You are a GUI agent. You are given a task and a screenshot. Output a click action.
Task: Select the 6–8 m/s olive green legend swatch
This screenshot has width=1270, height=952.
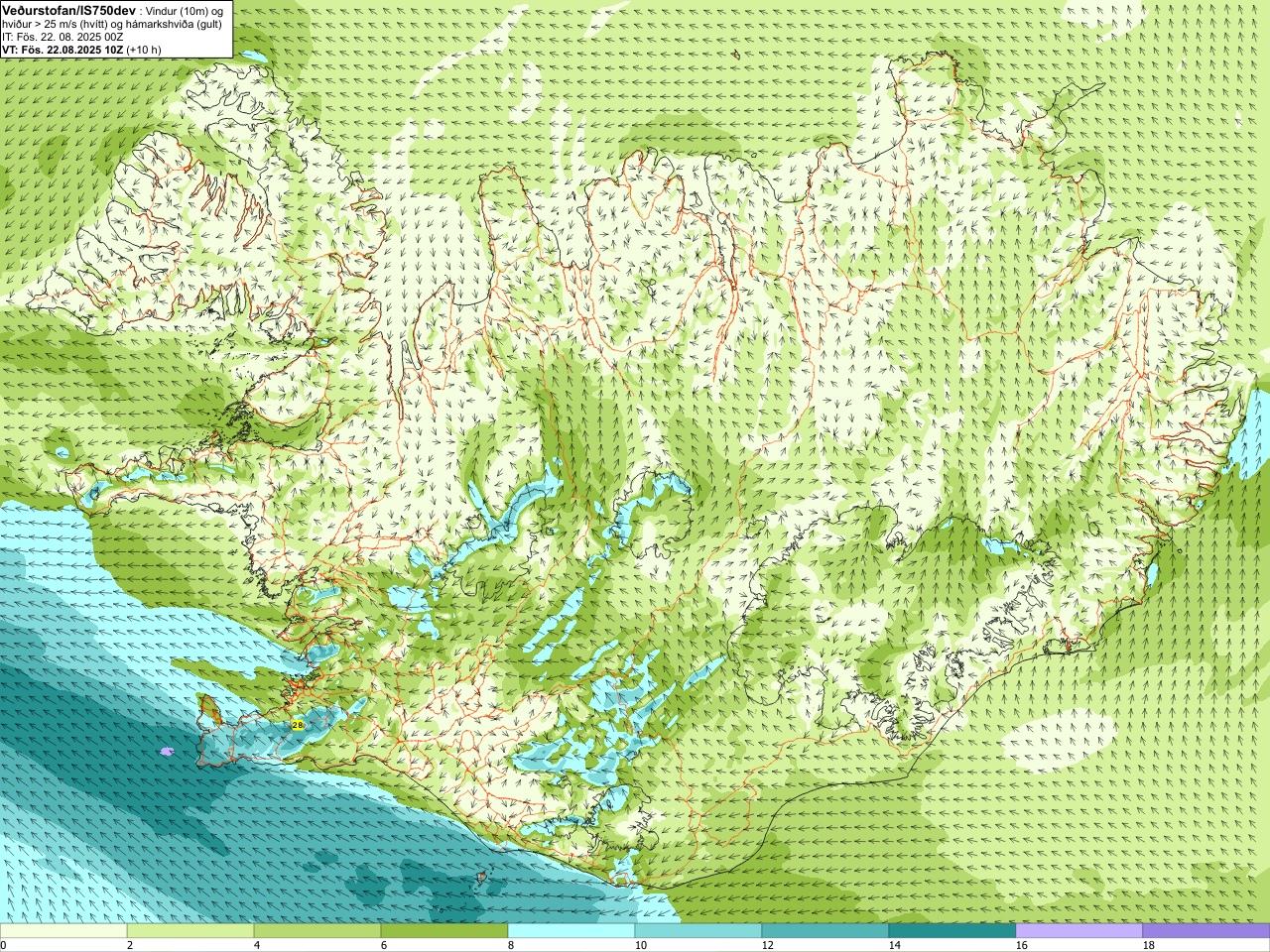[444, 931]
